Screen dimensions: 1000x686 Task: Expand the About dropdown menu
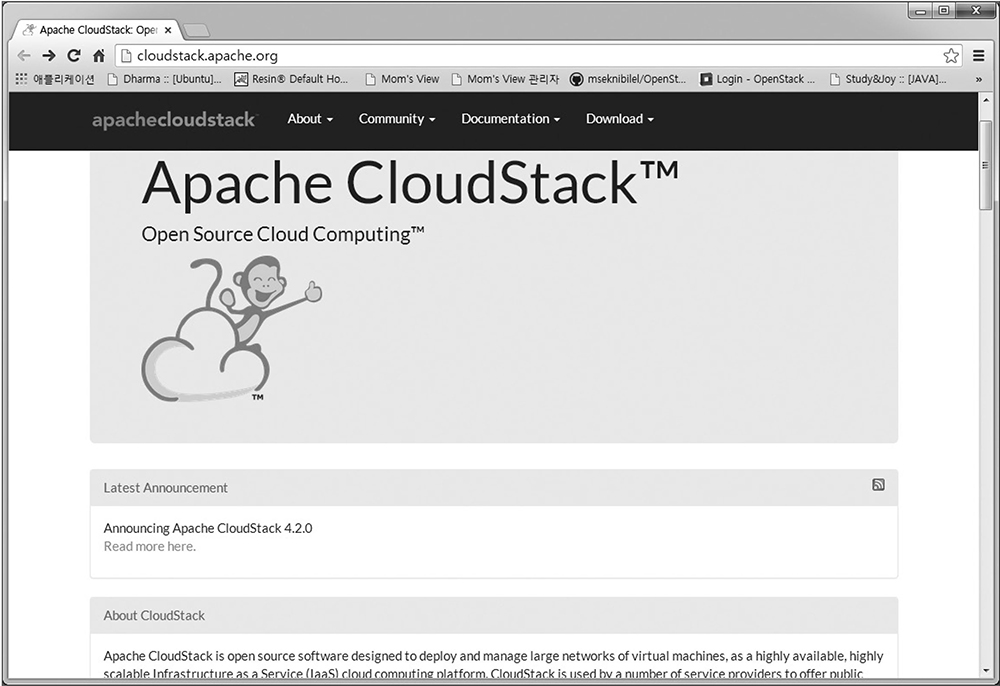click(310, 119)
